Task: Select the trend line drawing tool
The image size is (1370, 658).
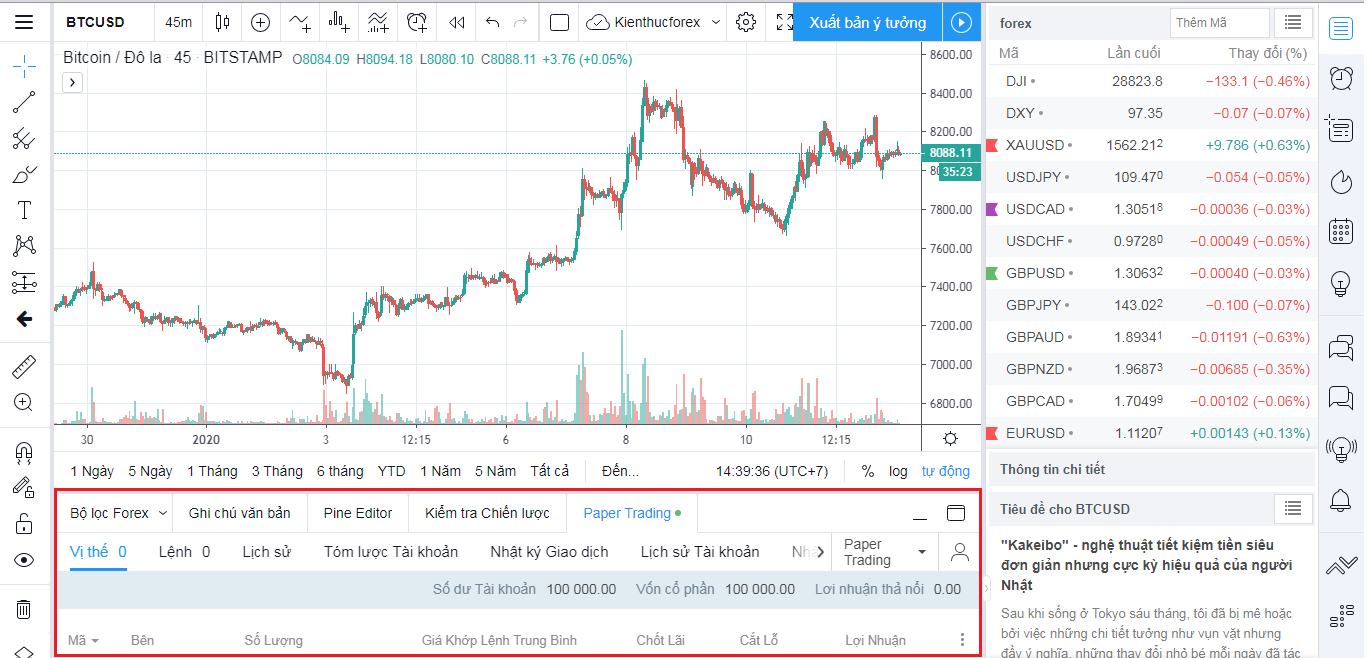Action: (x=24, y=102)
